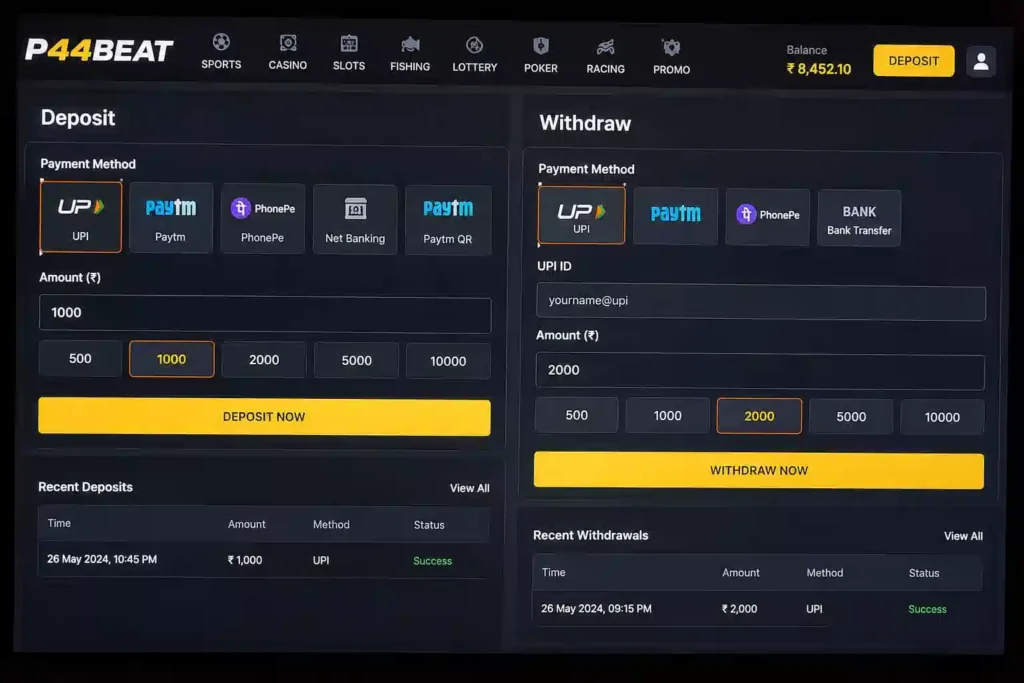The height and width of the screenshot is (683, 1024).
Task: Select PhonePe as deposit payment method
Action: tap(263, 219)
